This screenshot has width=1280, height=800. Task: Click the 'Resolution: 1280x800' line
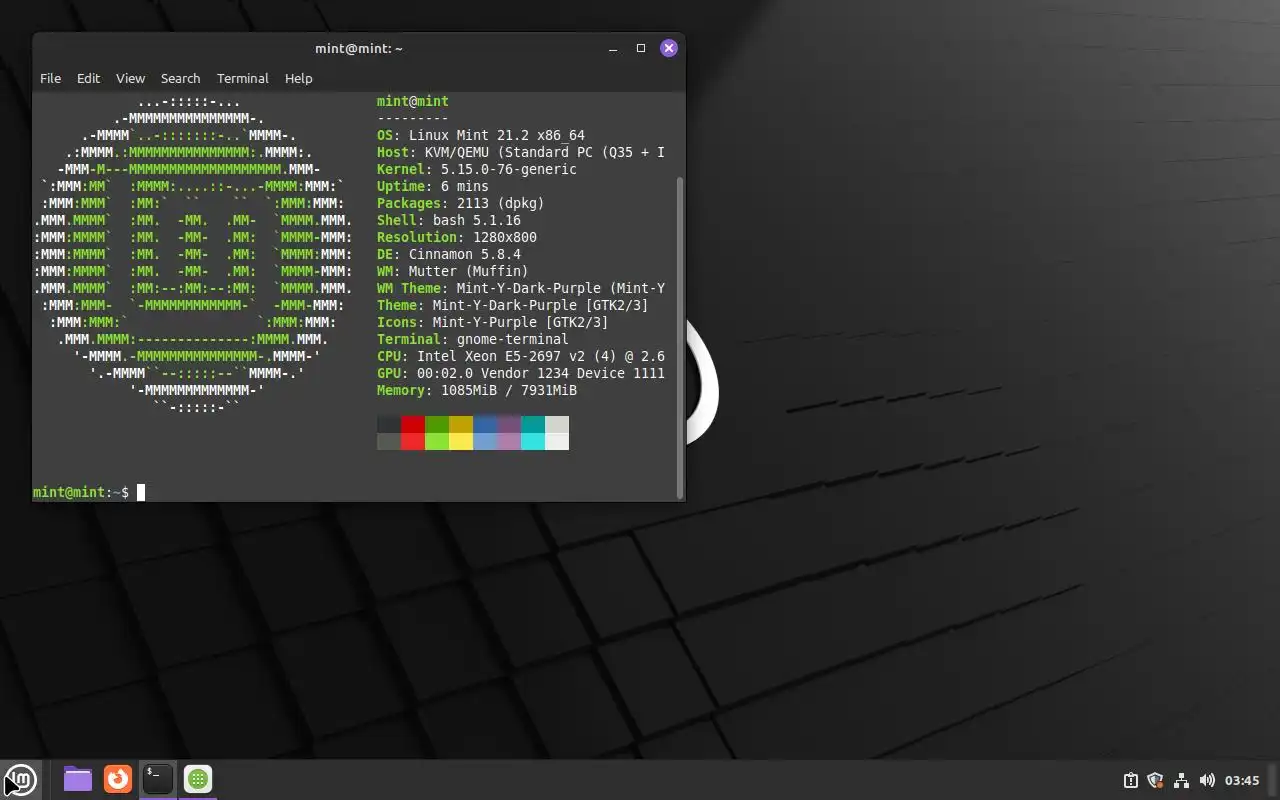point(457,237)
